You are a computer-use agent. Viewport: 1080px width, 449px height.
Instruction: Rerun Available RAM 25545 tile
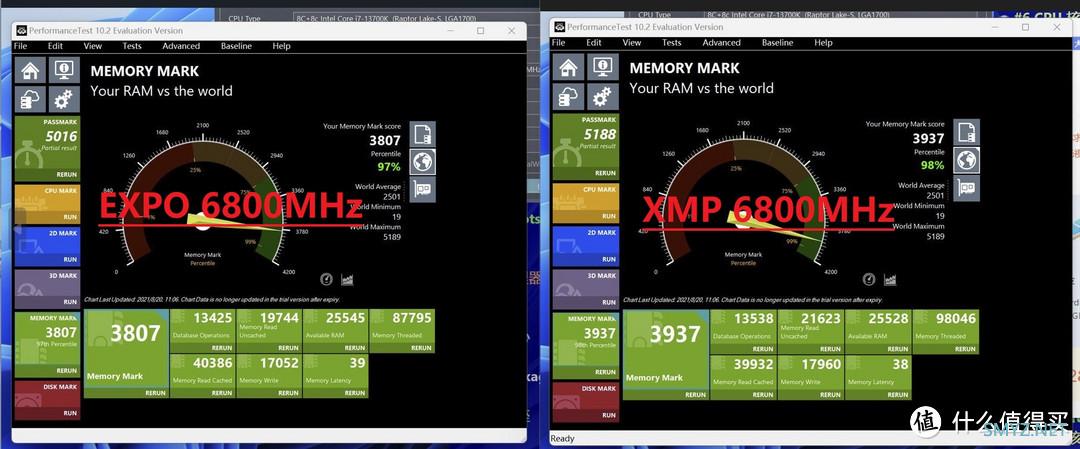355,348
